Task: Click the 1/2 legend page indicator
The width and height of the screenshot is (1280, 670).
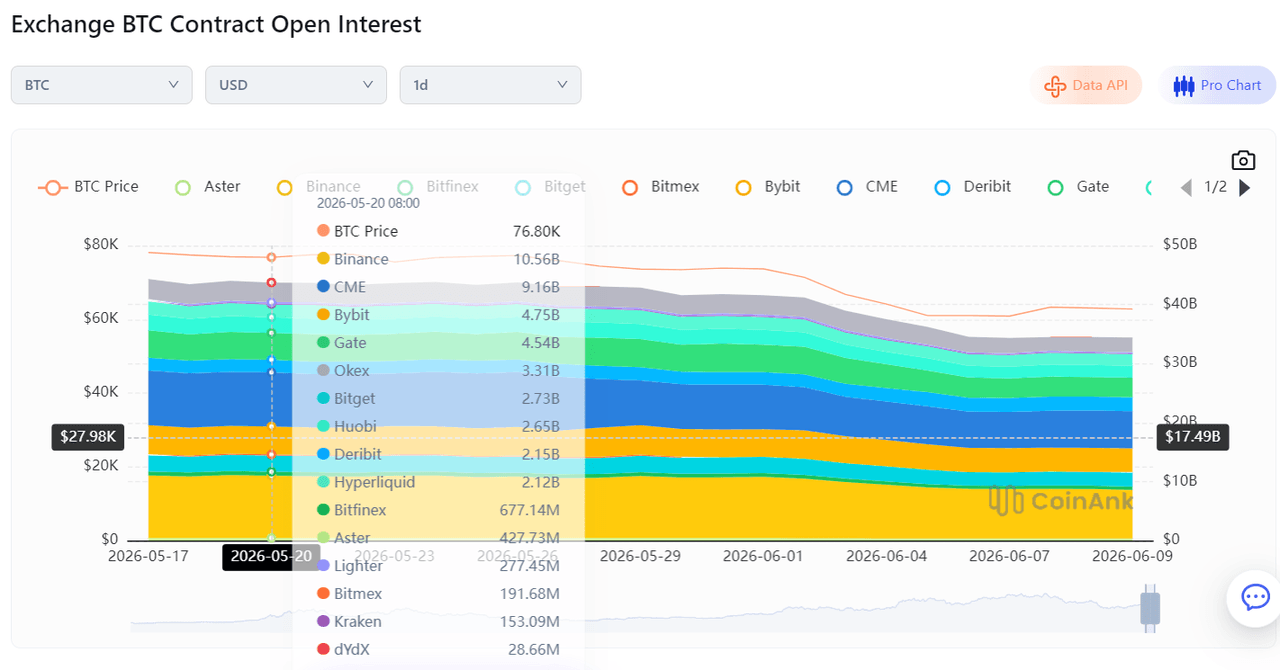Action: (x=1215, y=187)
